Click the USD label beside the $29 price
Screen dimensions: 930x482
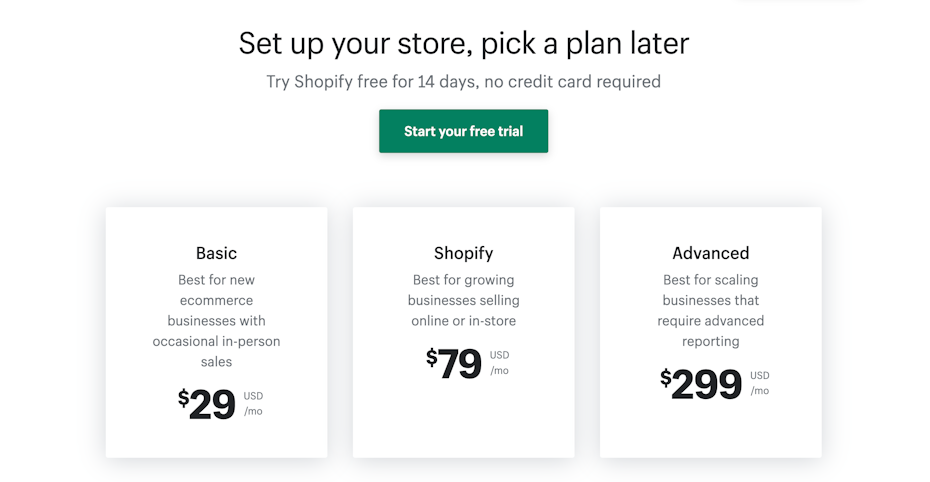click(253, 396)
